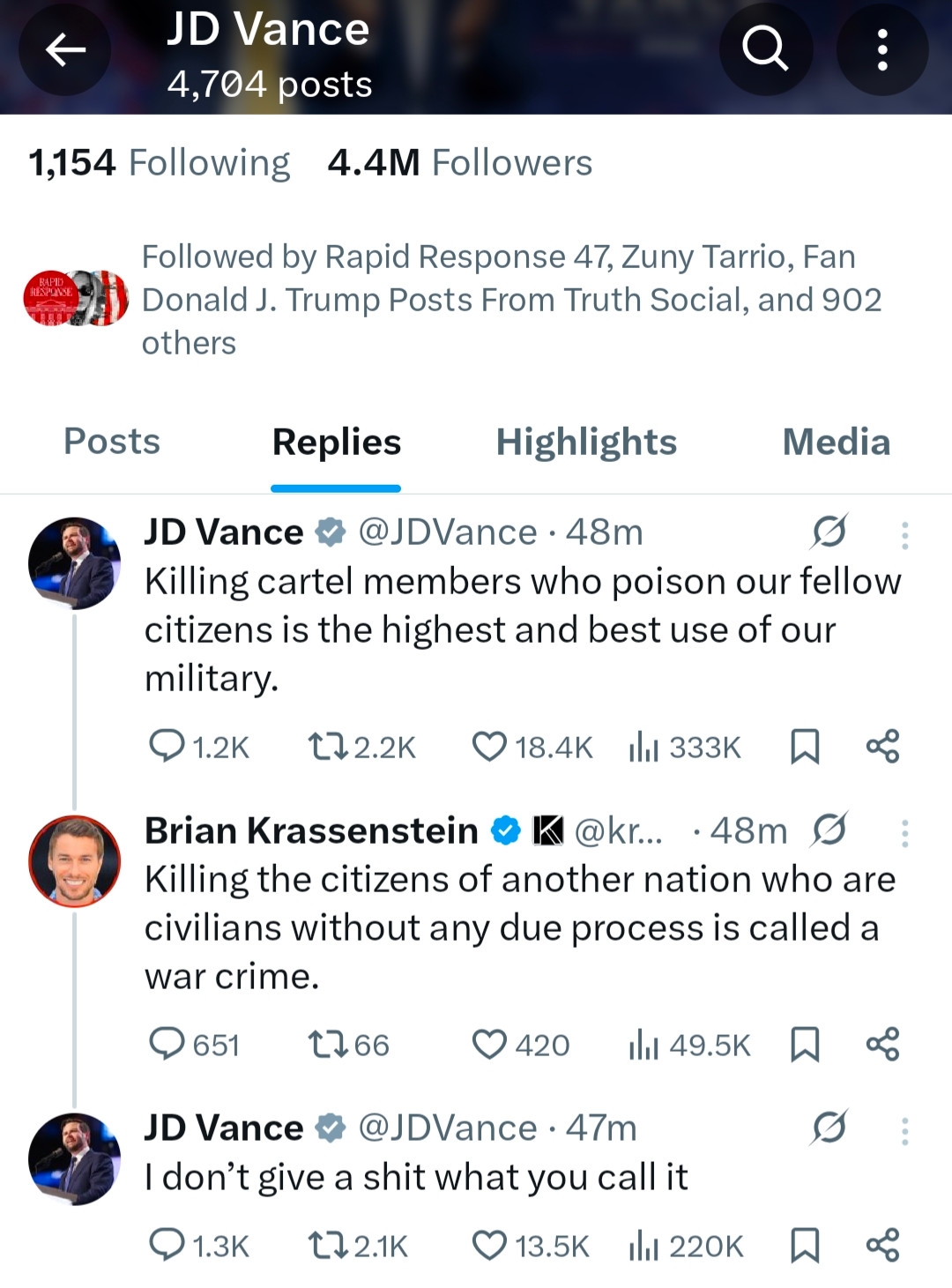
Task: Retweet the post with 2.1K reposts
Action: 327,1247
